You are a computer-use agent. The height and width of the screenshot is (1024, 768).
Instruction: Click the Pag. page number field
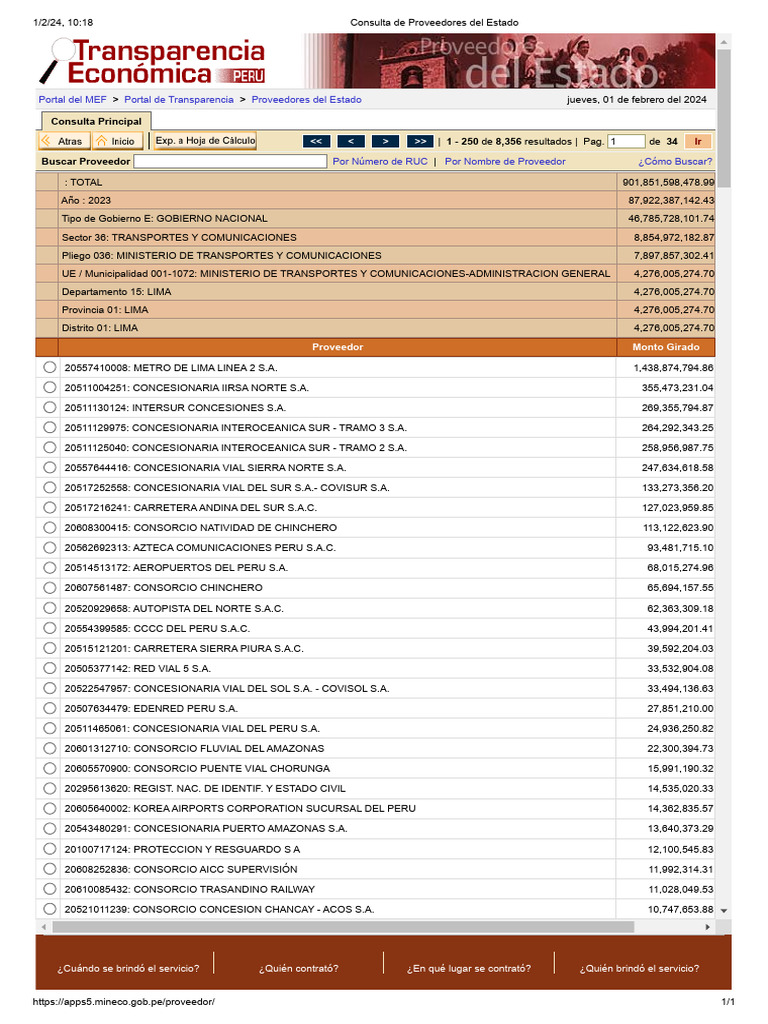pyautogui.click(x=626, y=141)
